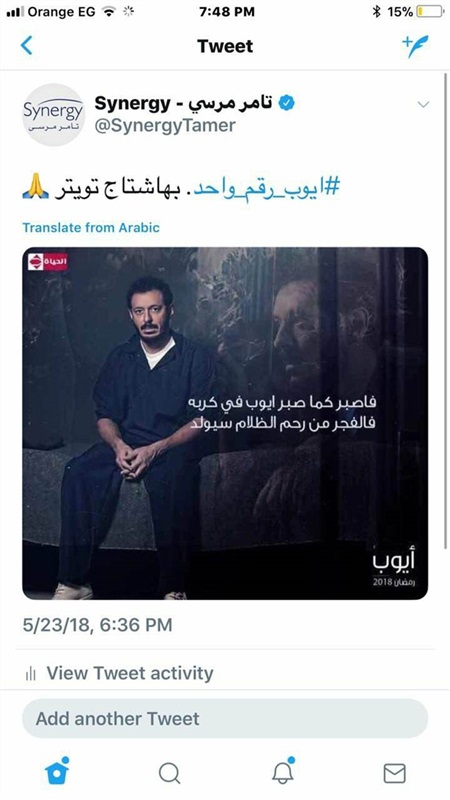Screen dimensions: 450x800
Task: Tap the blue verified badge
Action: pos(287,104)
